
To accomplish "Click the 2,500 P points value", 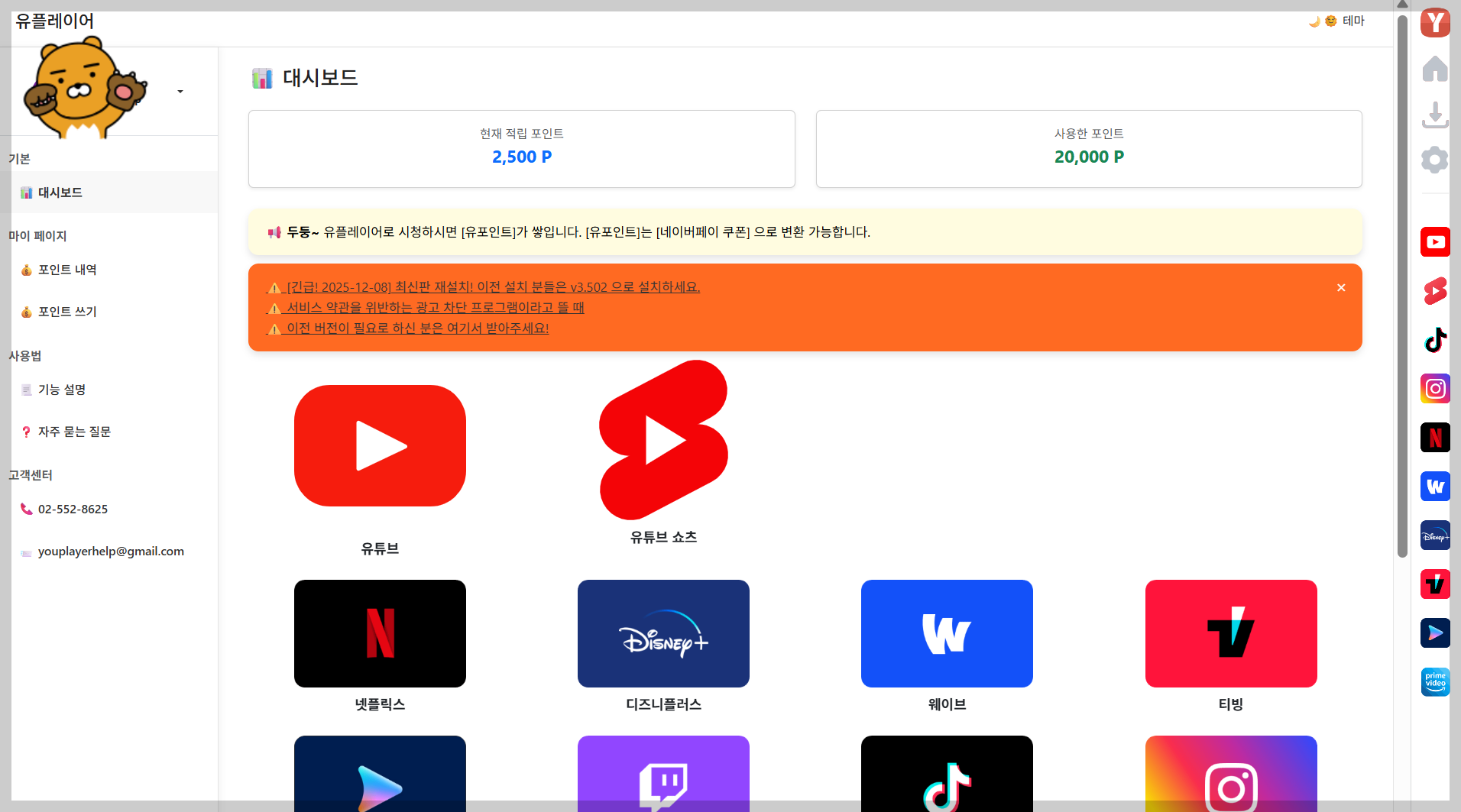I will tap(522, 157).
